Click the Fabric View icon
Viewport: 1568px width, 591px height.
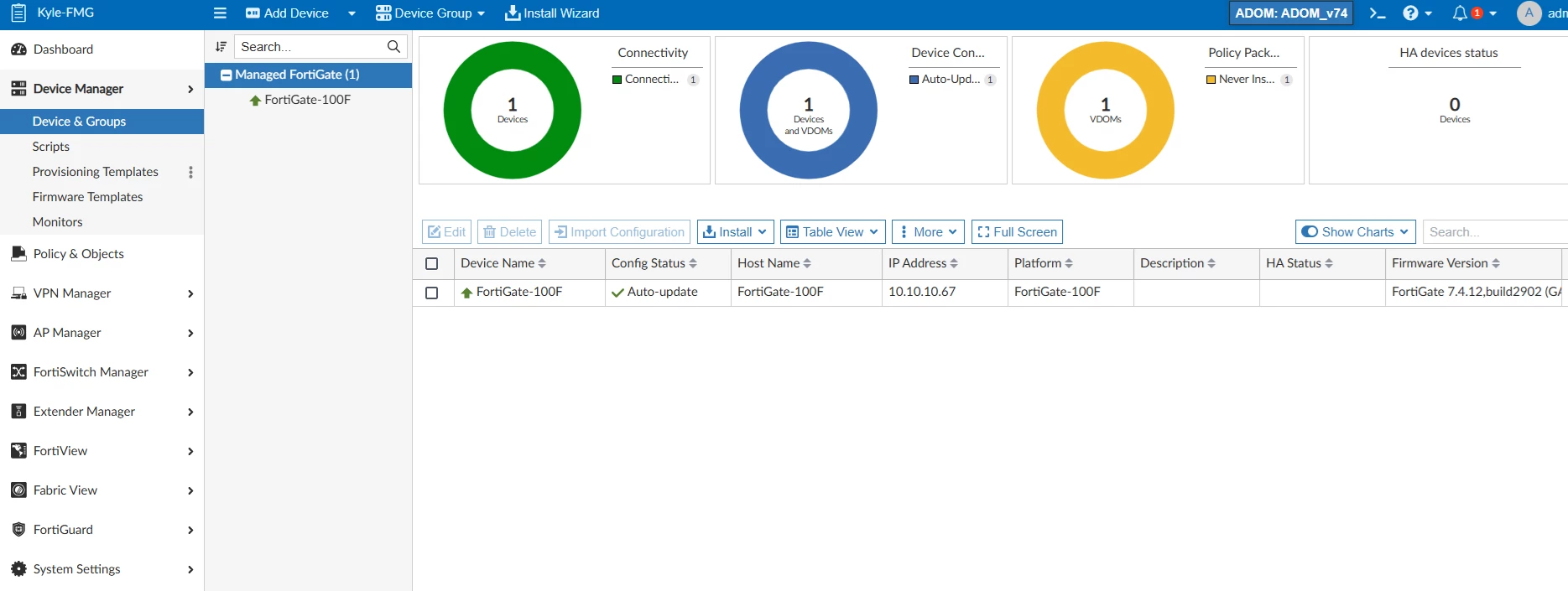(18, 490)
